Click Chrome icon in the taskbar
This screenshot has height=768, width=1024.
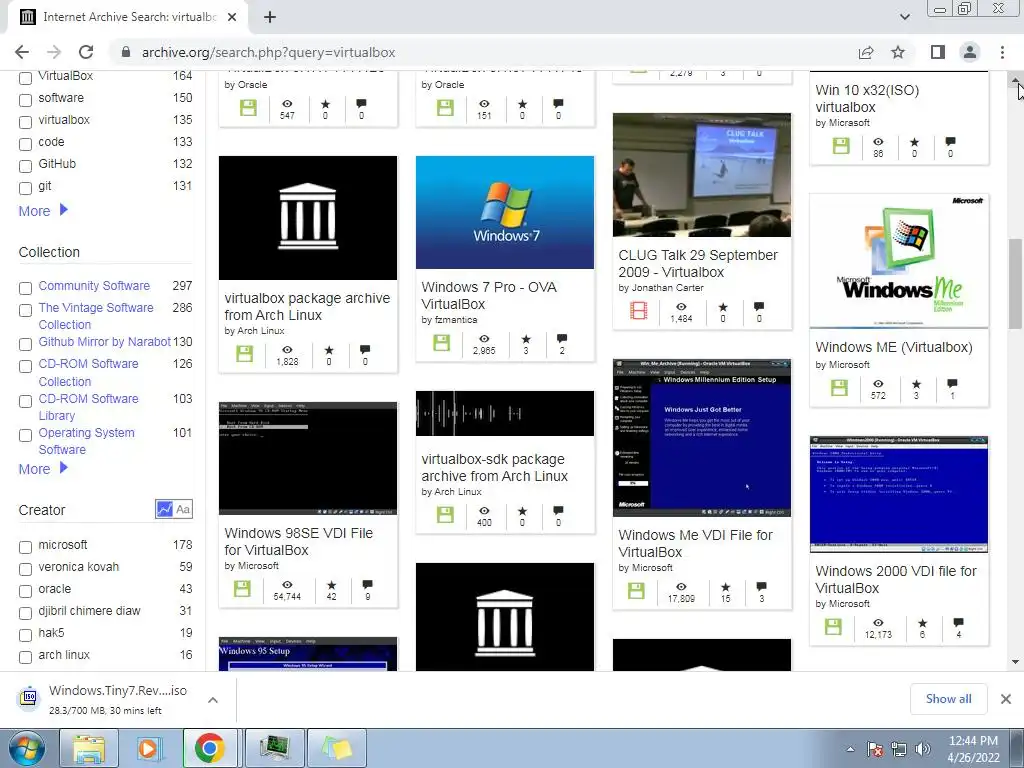click(x=210, y=748)
